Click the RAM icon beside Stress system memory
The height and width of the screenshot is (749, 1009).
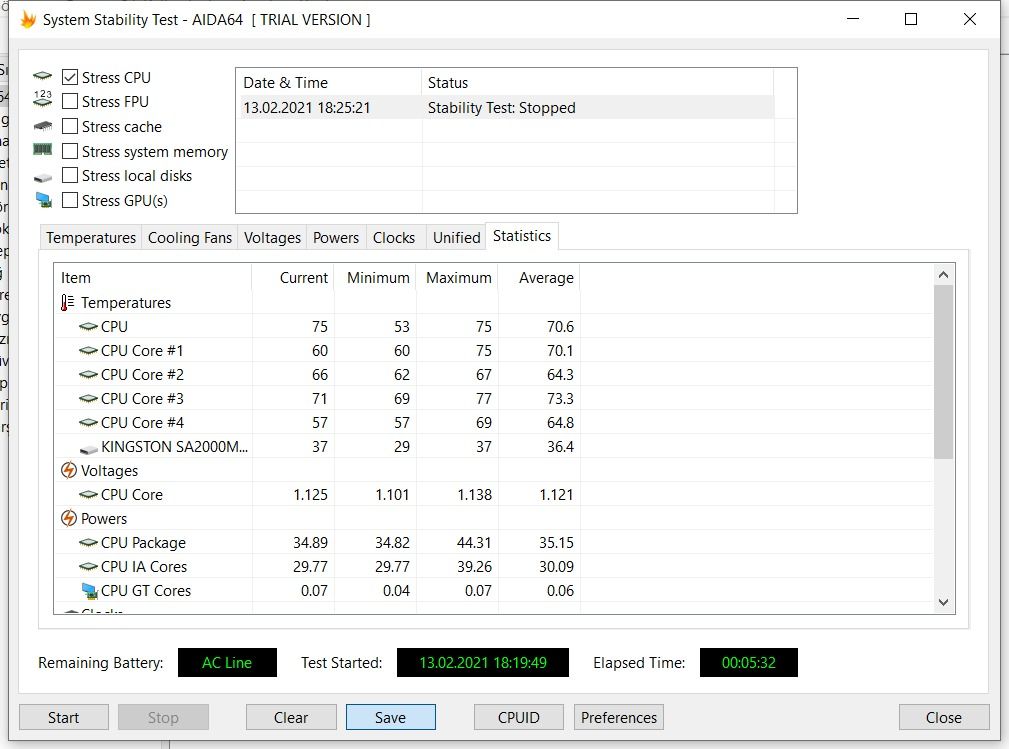[42, 149]
